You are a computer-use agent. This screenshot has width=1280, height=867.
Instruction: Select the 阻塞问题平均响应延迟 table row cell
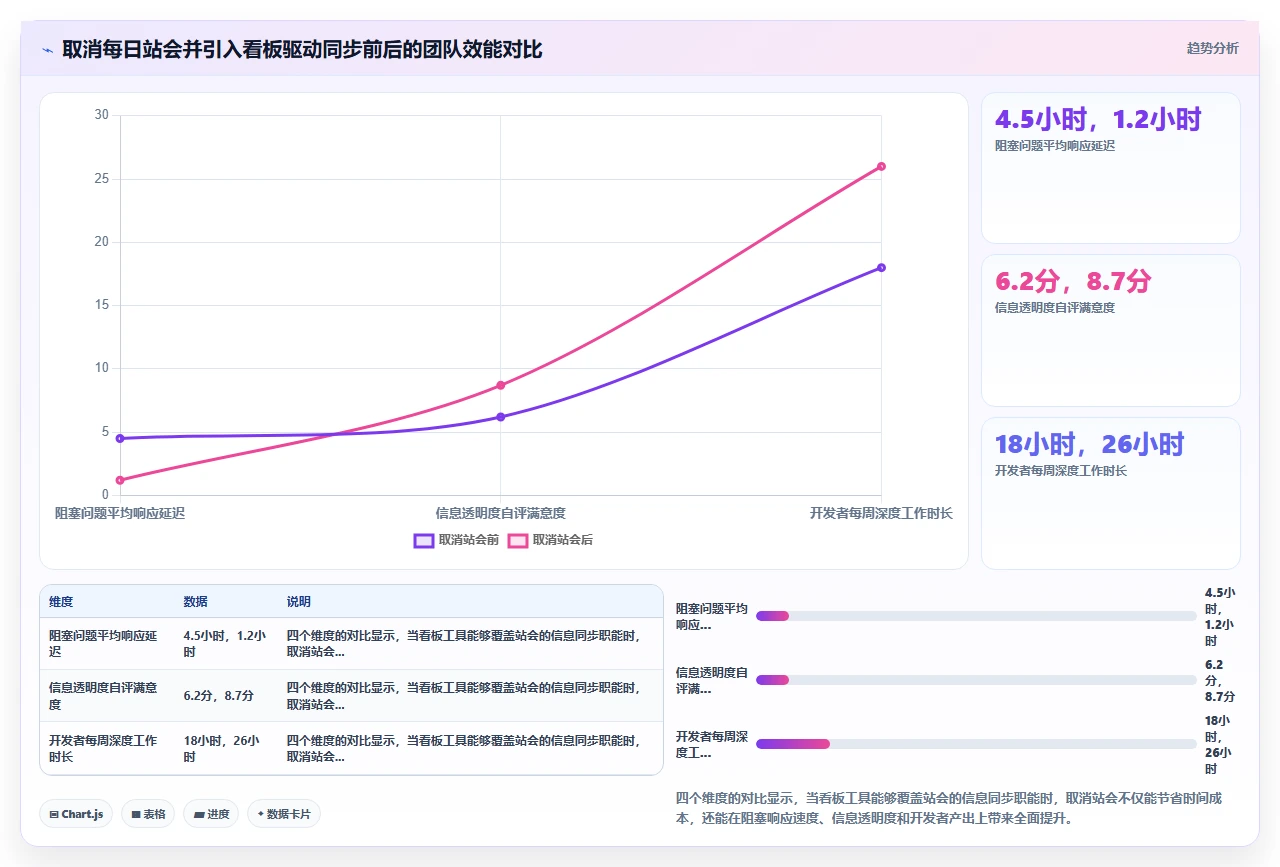click(x=107, y=643)
